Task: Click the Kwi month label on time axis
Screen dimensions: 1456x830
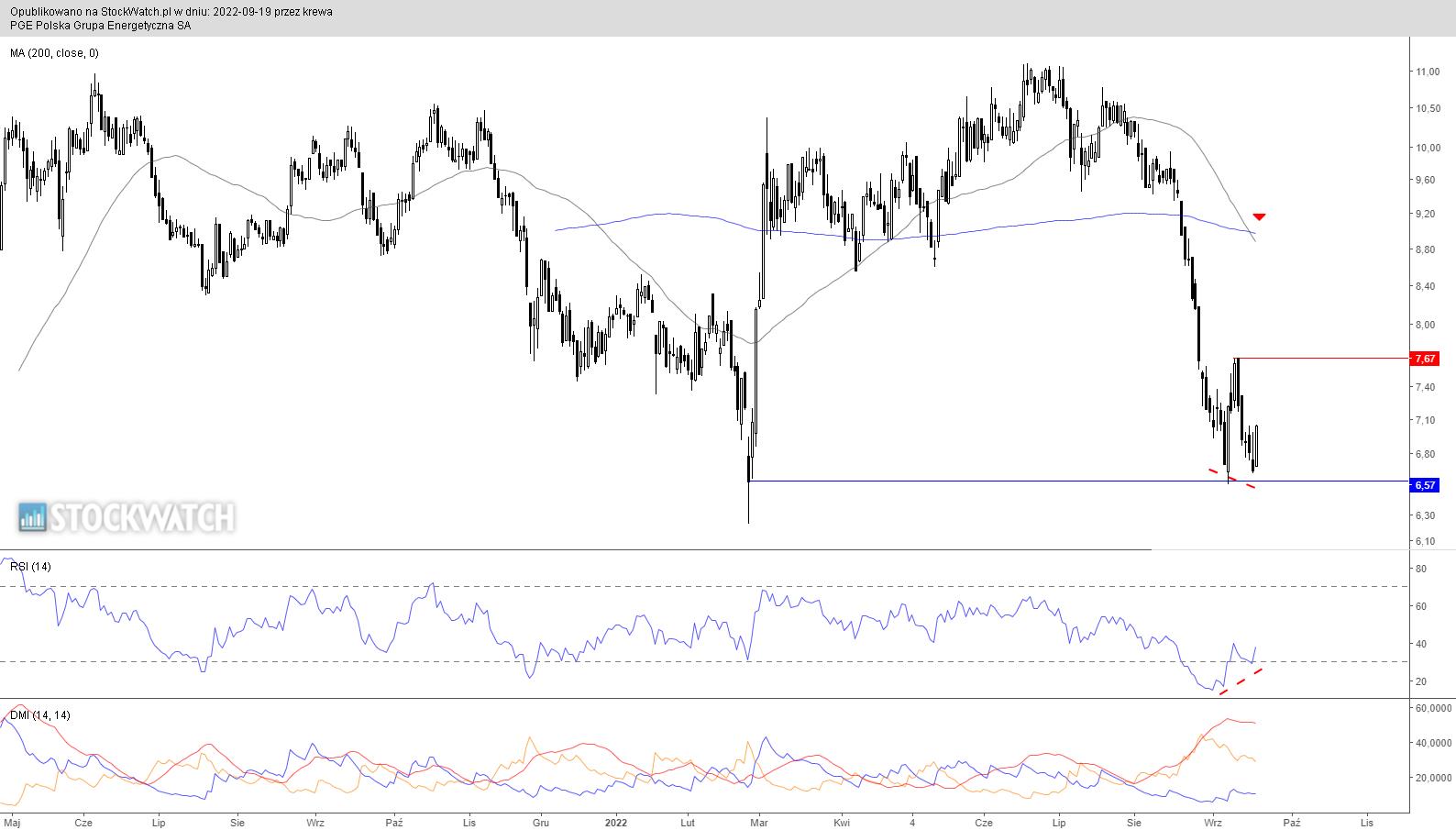Action: 842,823
